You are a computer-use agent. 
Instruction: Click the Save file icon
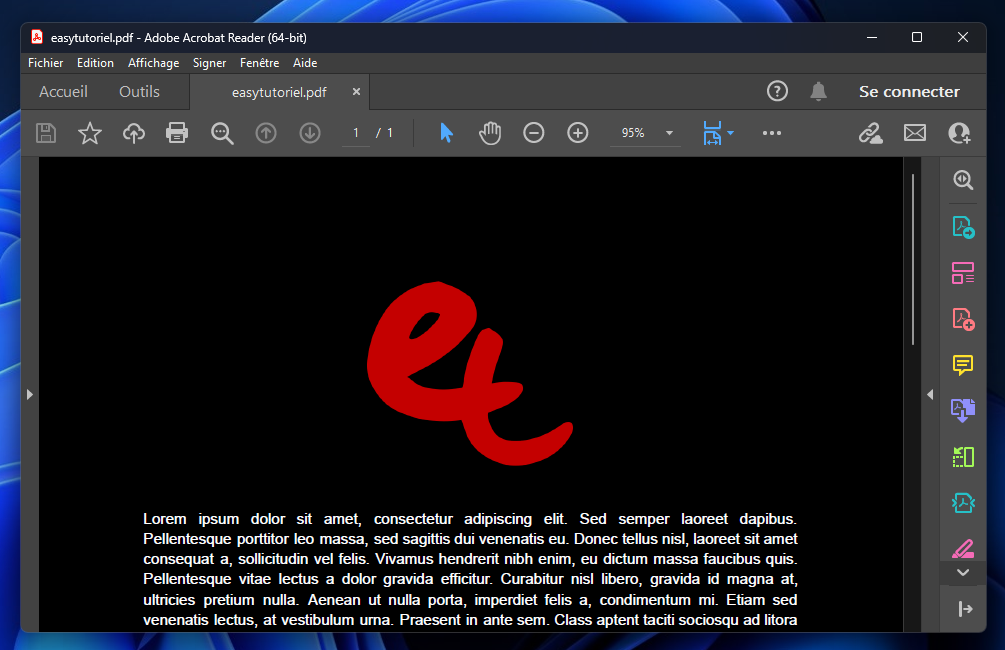point(46,133)
